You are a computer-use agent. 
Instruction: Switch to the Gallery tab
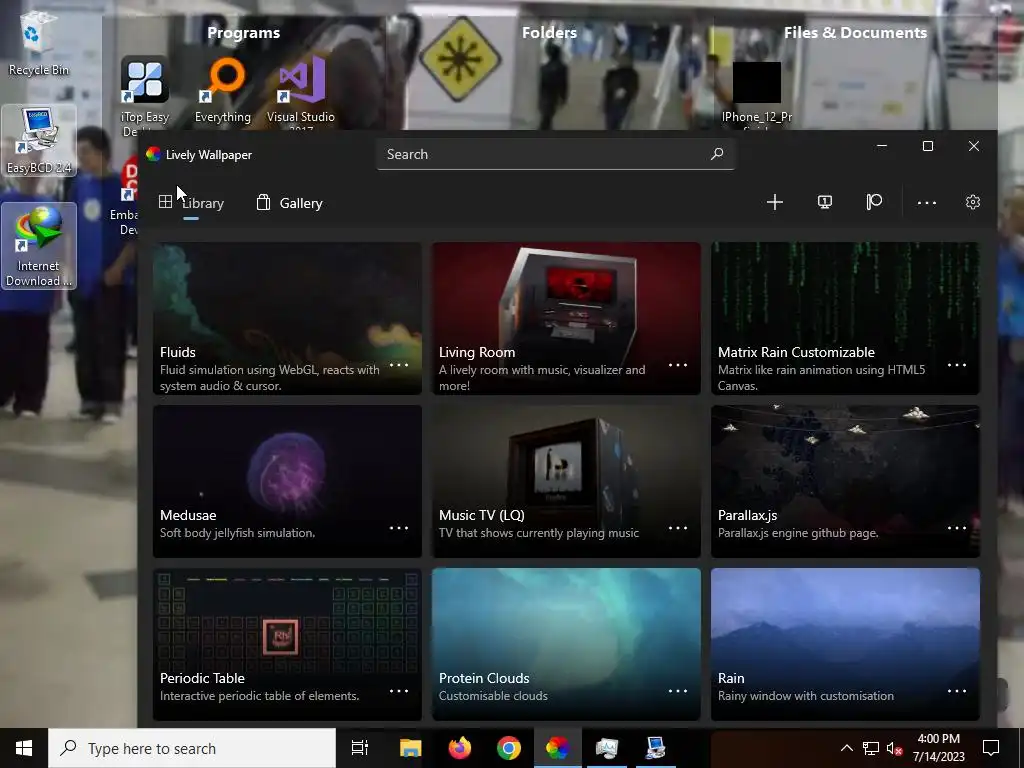(289, 203)
